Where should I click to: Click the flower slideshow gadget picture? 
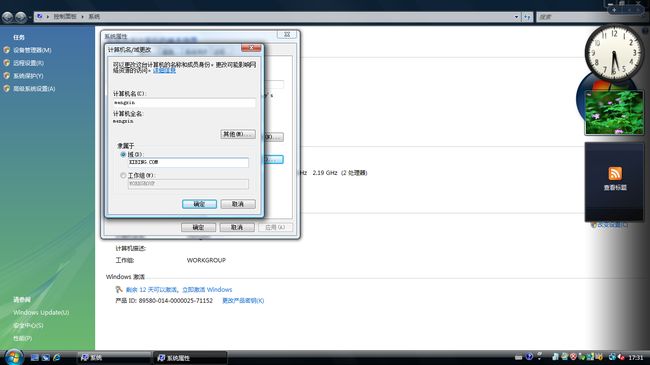614,112
